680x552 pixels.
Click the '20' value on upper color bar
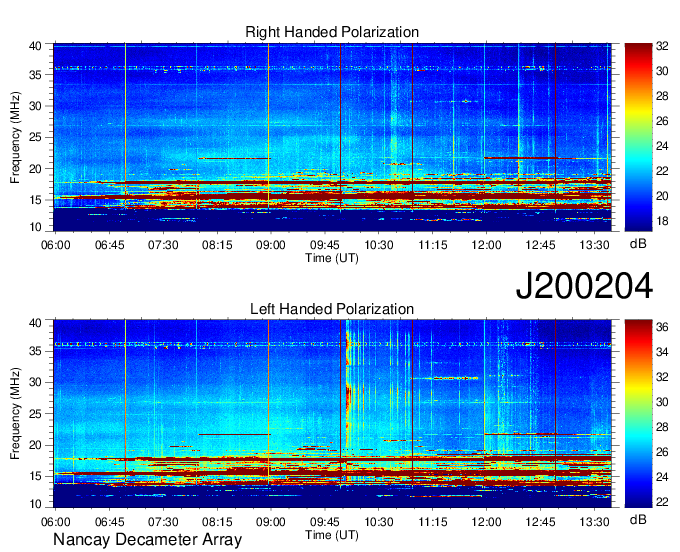(662, 196)
